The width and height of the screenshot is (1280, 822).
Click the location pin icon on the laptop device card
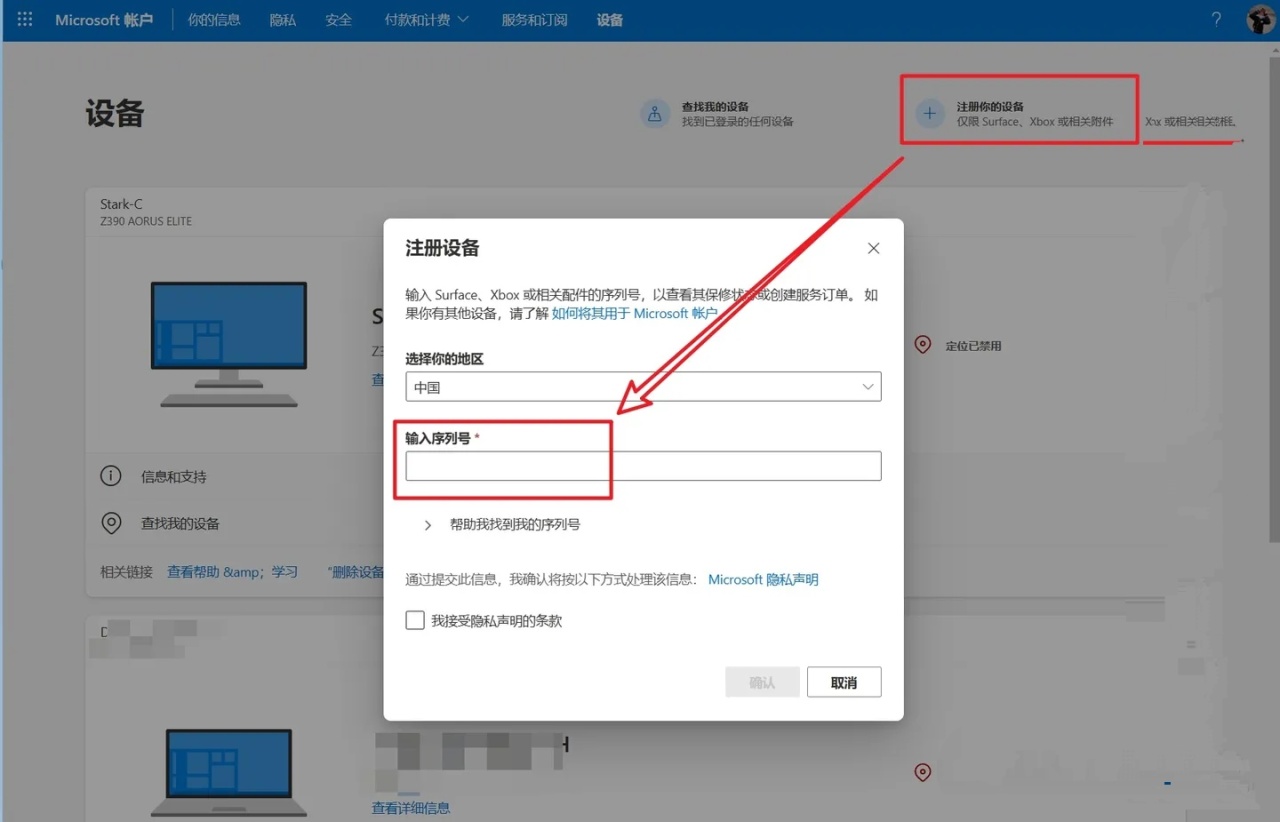tap(923, 772)
